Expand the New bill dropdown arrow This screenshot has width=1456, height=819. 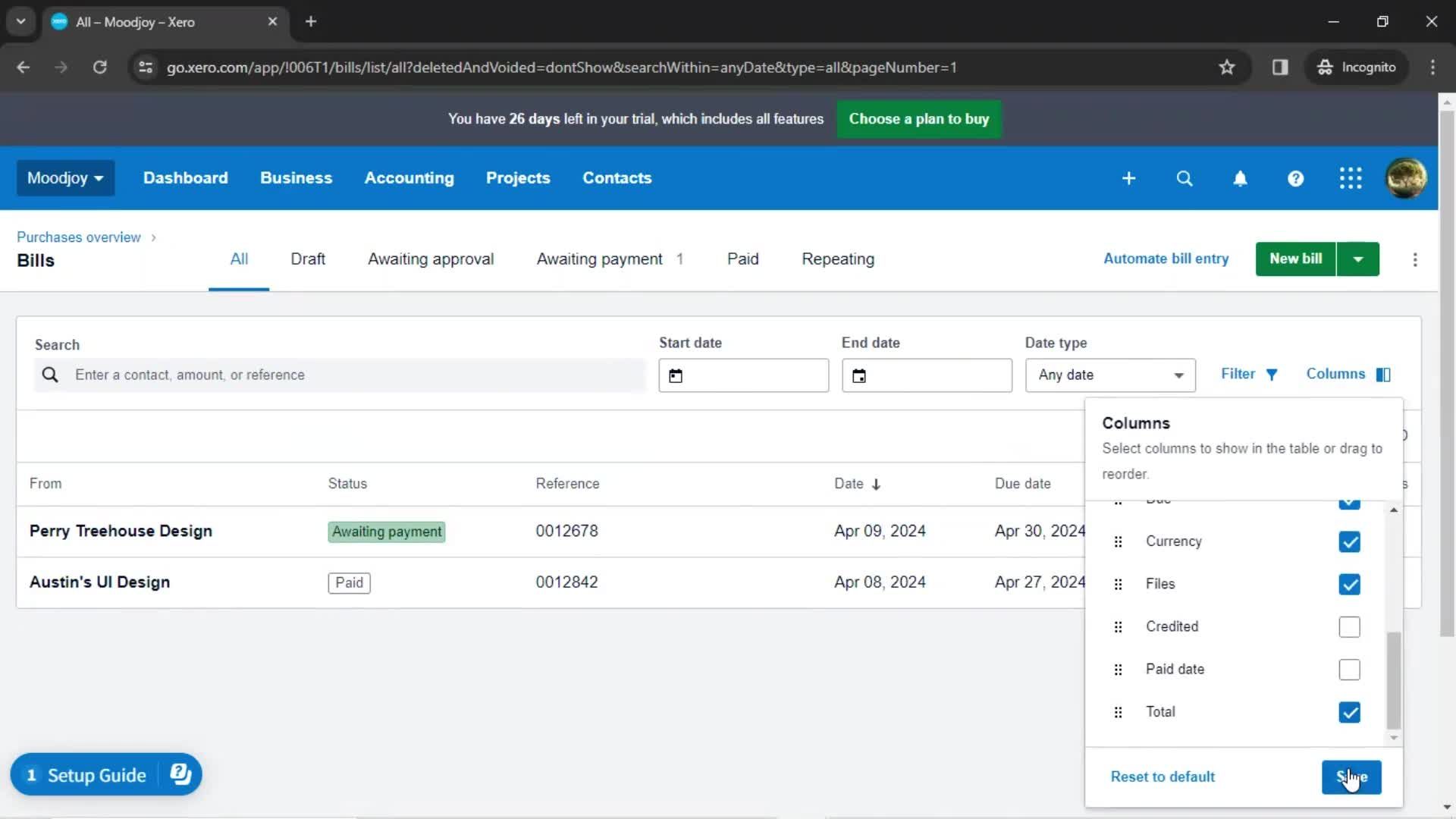click(1358, 259)
